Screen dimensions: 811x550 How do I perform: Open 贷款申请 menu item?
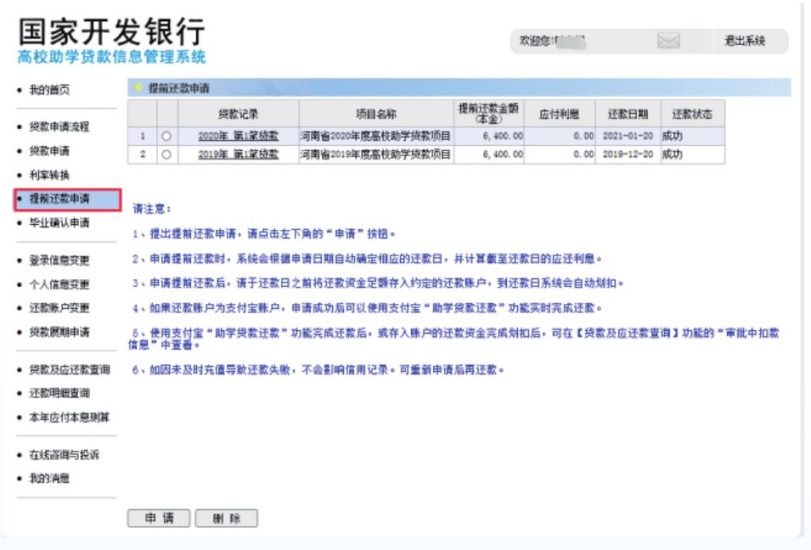[49, 151]
